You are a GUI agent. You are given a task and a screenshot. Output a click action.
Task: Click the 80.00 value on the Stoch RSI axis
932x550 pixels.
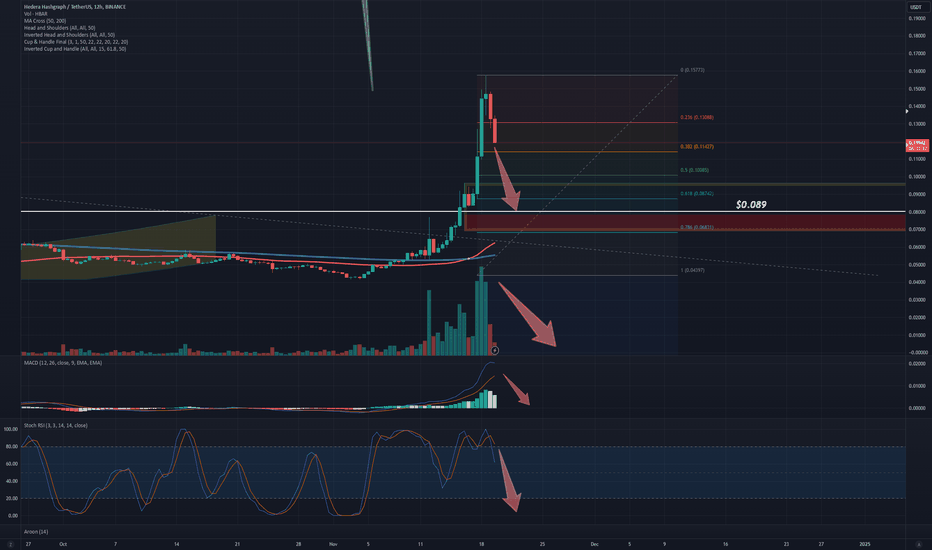[12, 447]
